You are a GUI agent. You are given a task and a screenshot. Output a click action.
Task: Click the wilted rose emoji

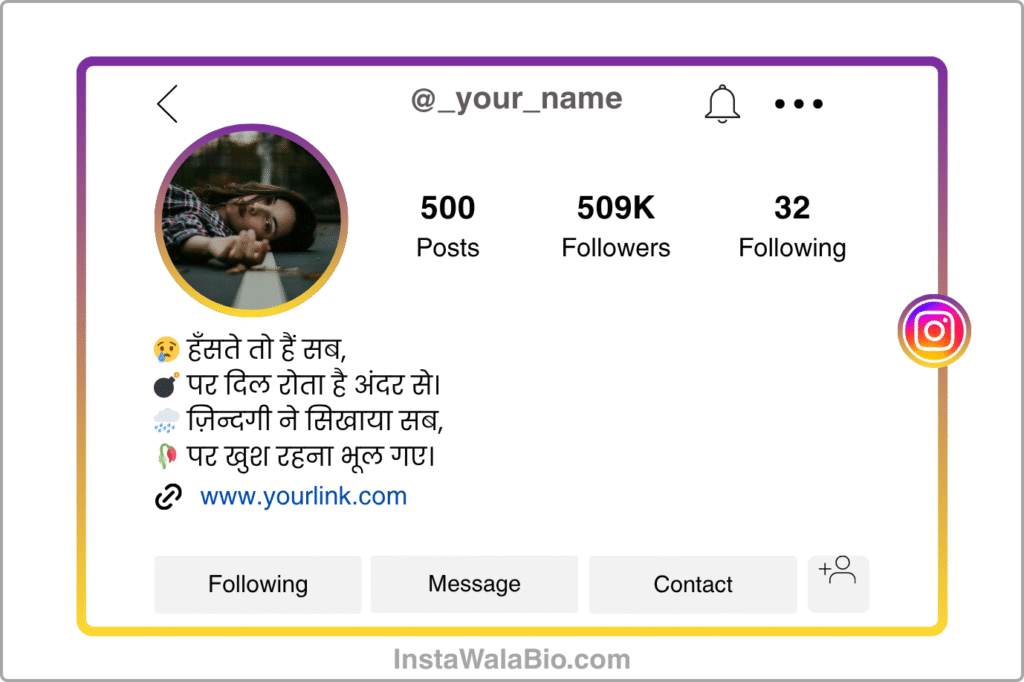click(x=167, y=455)
